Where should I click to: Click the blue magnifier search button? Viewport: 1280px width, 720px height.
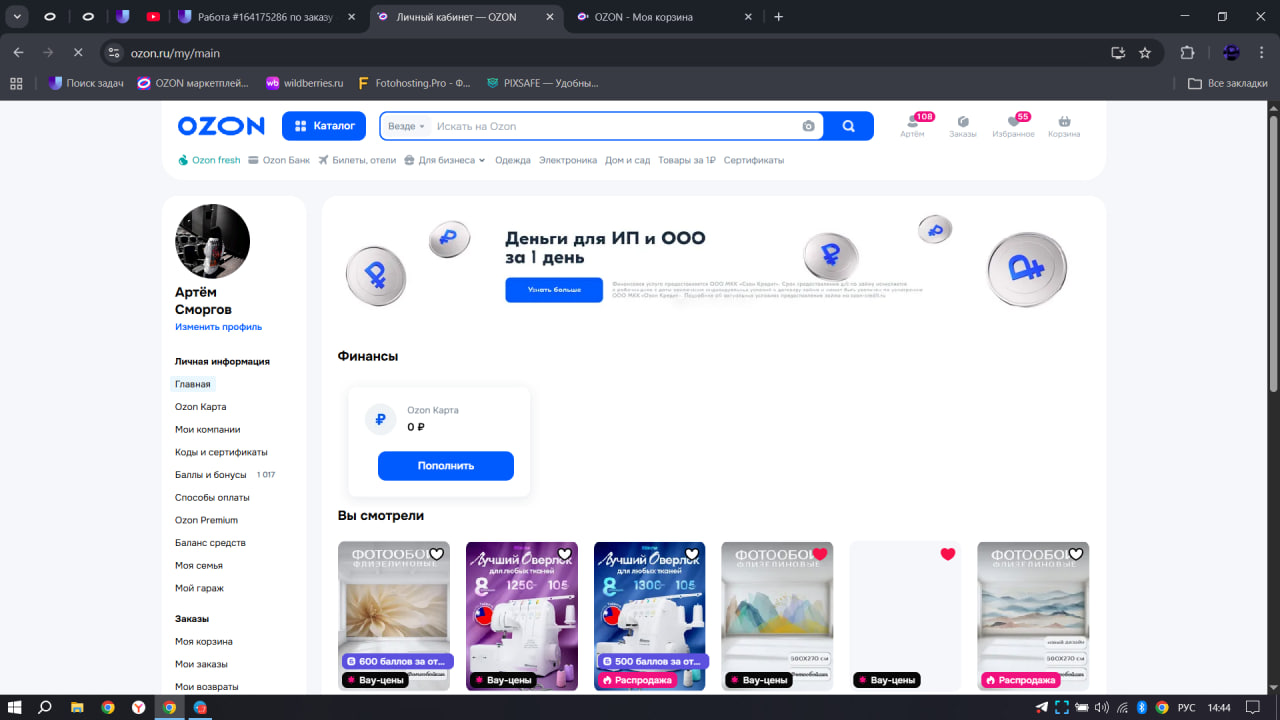[x=849, y=126]
